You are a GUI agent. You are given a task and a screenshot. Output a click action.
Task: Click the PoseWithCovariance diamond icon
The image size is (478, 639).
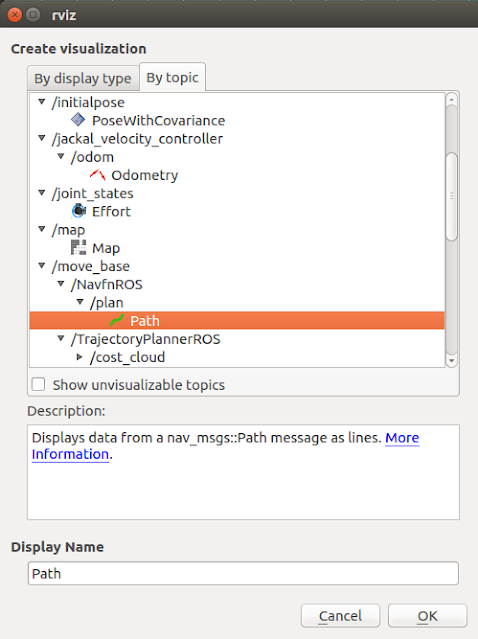[78, 120]
